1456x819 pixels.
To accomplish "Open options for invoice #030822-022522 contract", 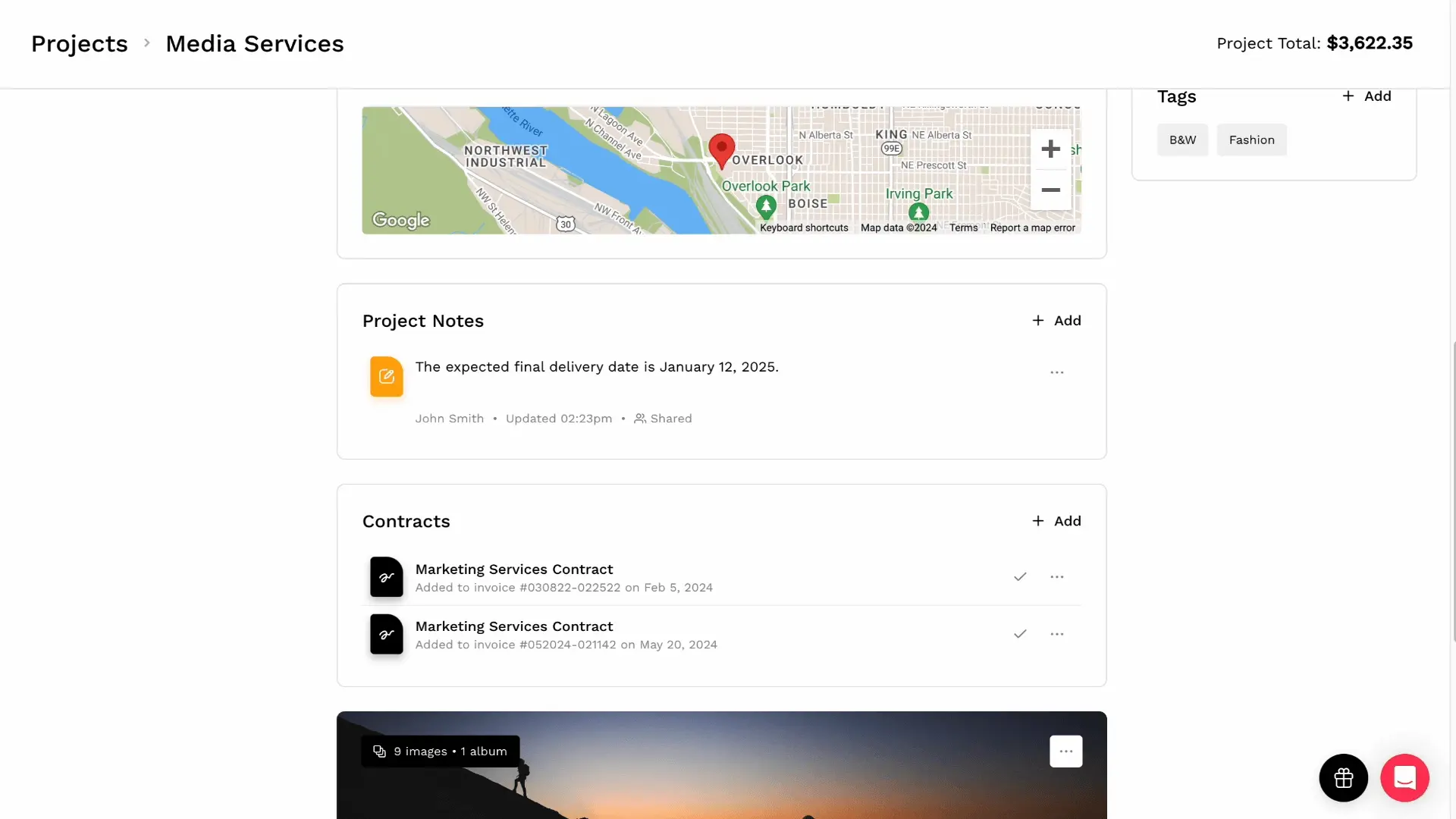I will coord(1056,577).
